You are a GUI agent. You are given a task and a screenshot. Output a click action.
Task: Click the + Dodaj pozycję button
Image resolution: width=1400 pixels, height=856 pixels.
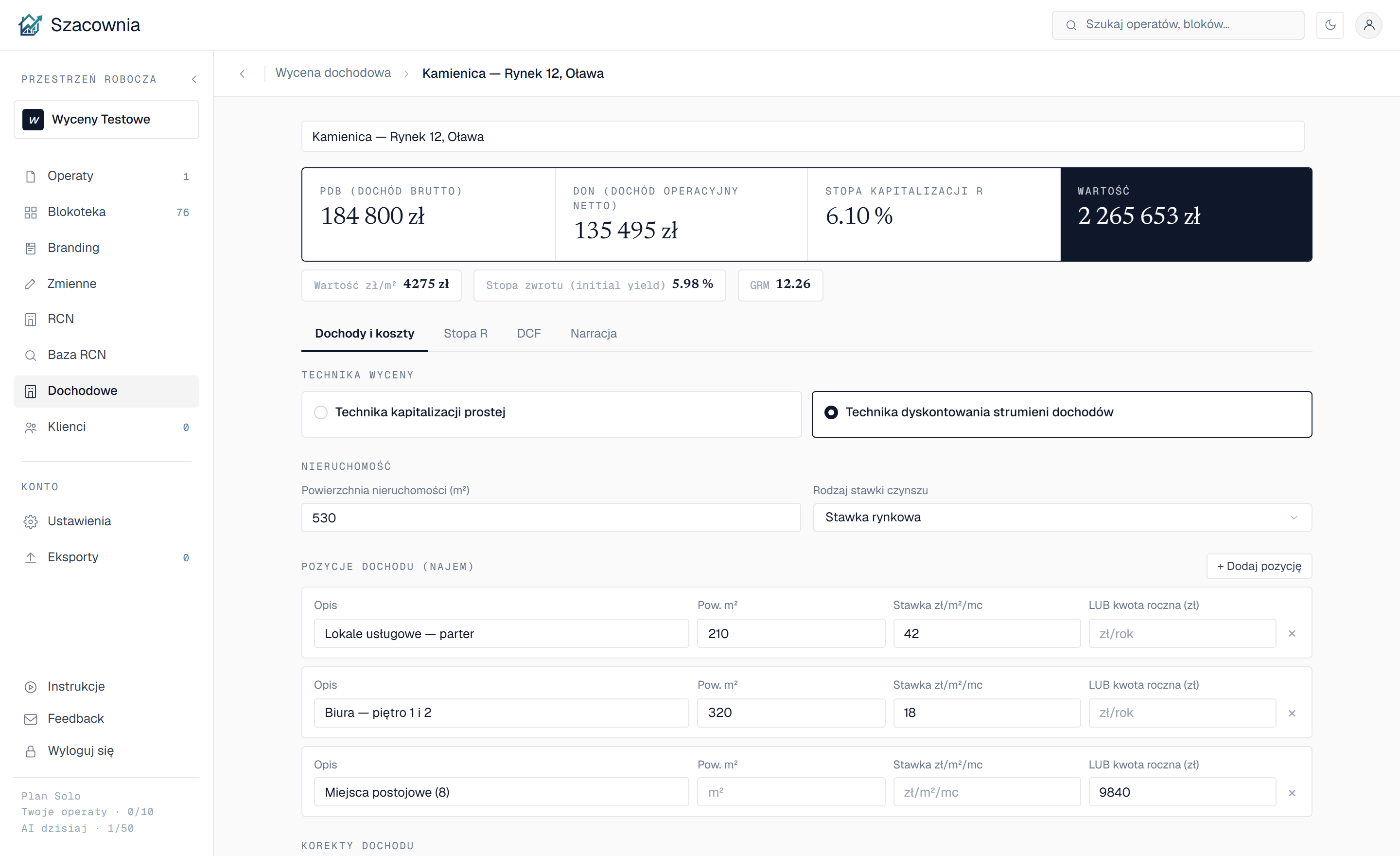1259,566
